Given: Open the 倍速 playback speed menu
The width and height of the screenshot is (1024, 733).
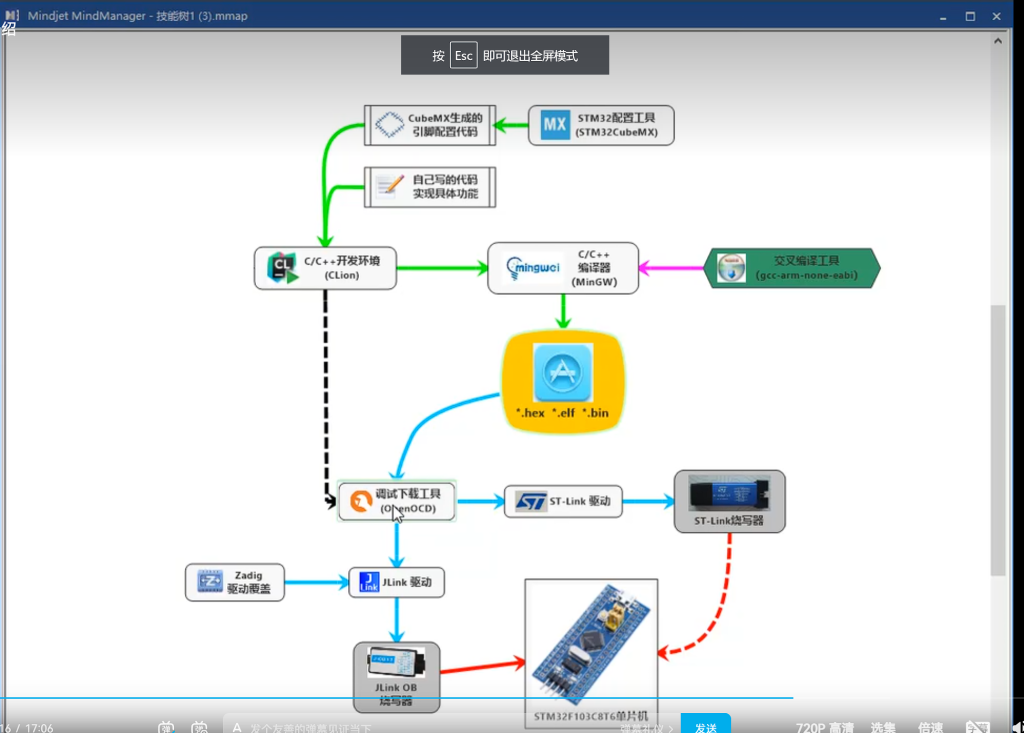Looking at the screenshot, I should tap(931, 727).
